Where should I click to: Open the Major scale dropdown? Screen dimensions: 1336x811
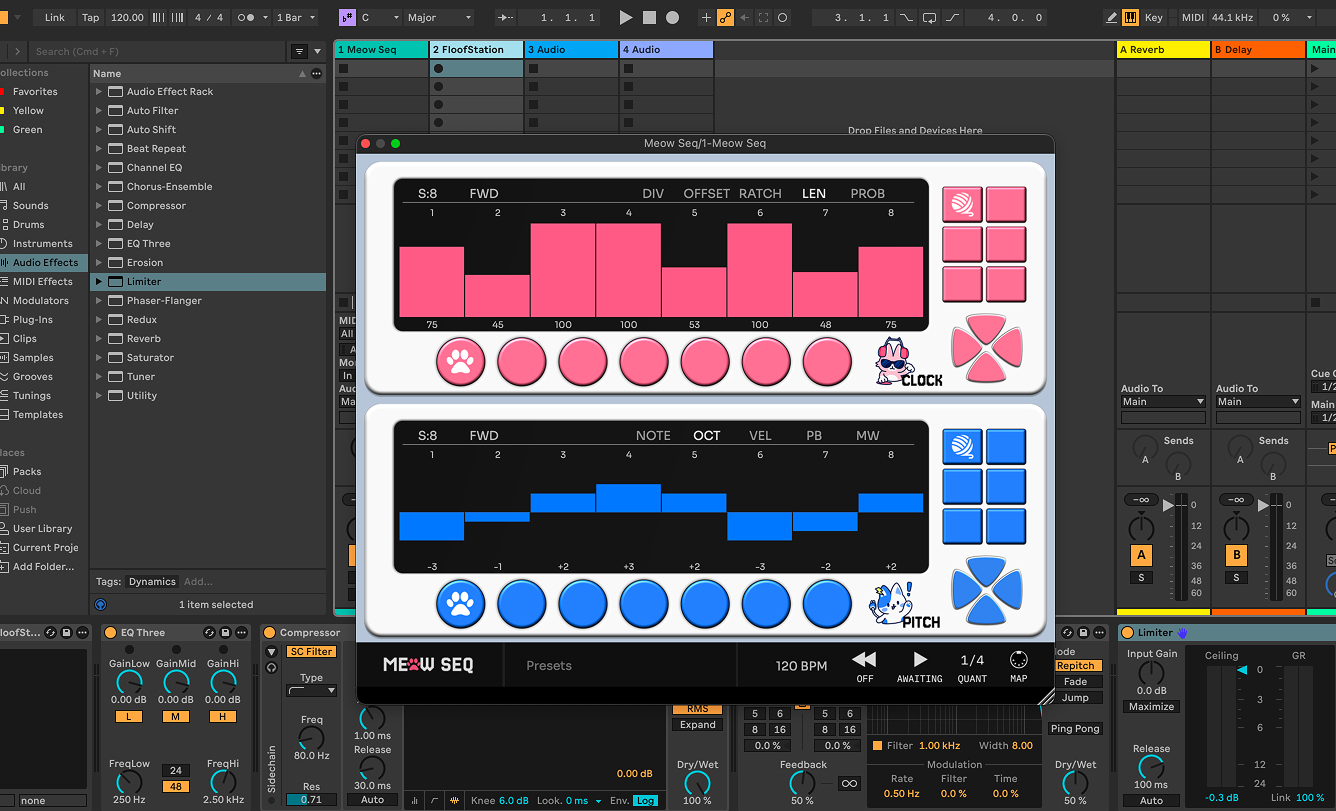click(438, 17)
